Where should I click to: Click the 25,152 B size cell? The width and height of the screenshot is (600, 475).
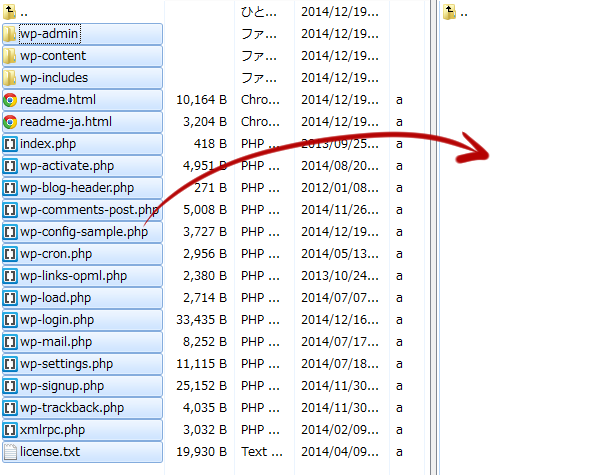[x=202, y=386]
